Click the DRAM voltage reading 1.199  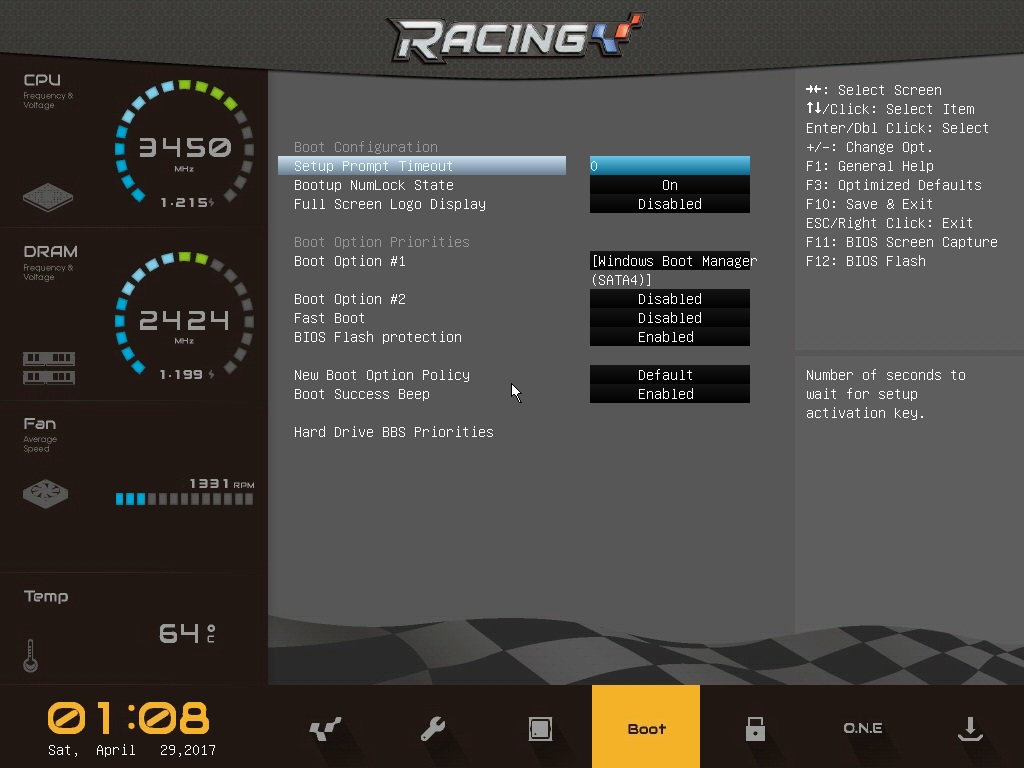(x=187, y=374)
